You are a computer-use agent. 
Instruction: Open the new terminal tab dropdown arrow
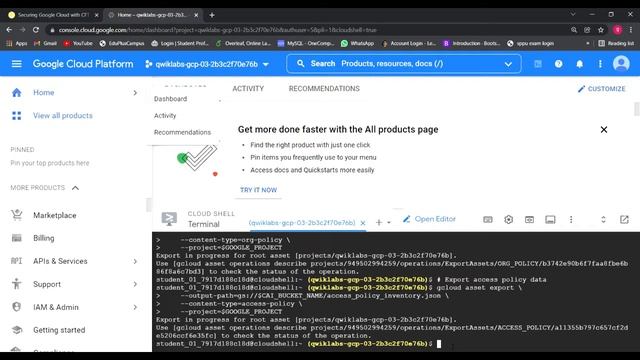[389, 222]
